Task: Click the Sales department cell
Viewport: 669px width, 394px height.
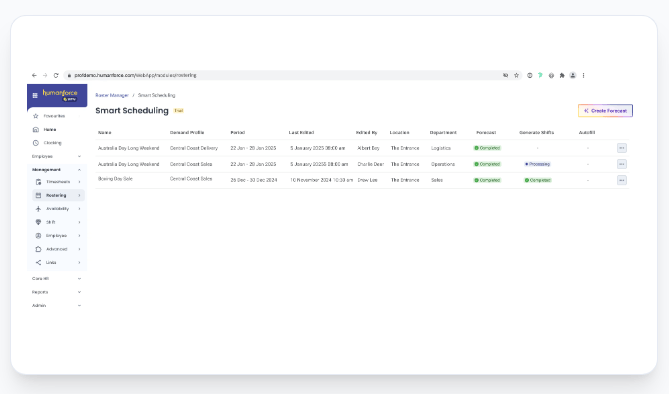Action: [437, 180]
